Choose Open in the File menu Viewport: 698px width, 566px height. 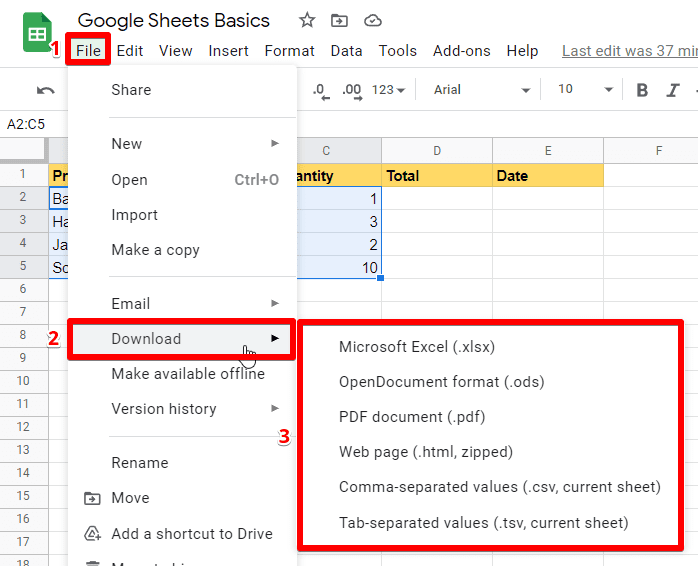point(182,179)
